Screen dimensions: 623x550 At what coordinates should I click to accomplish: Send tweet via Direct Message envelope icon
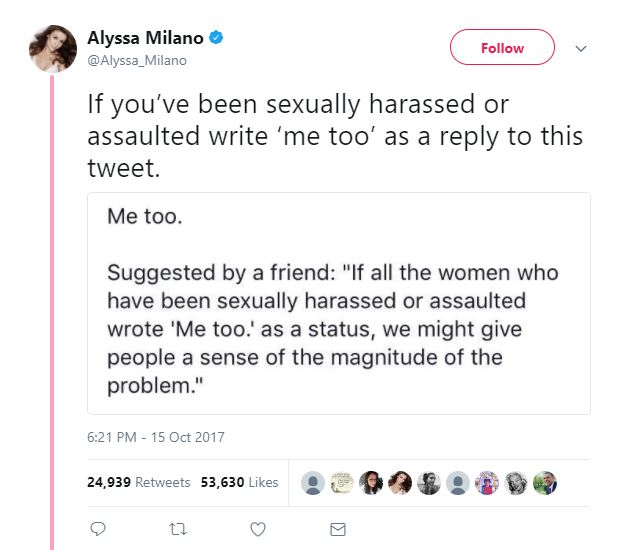coord(338,527)
